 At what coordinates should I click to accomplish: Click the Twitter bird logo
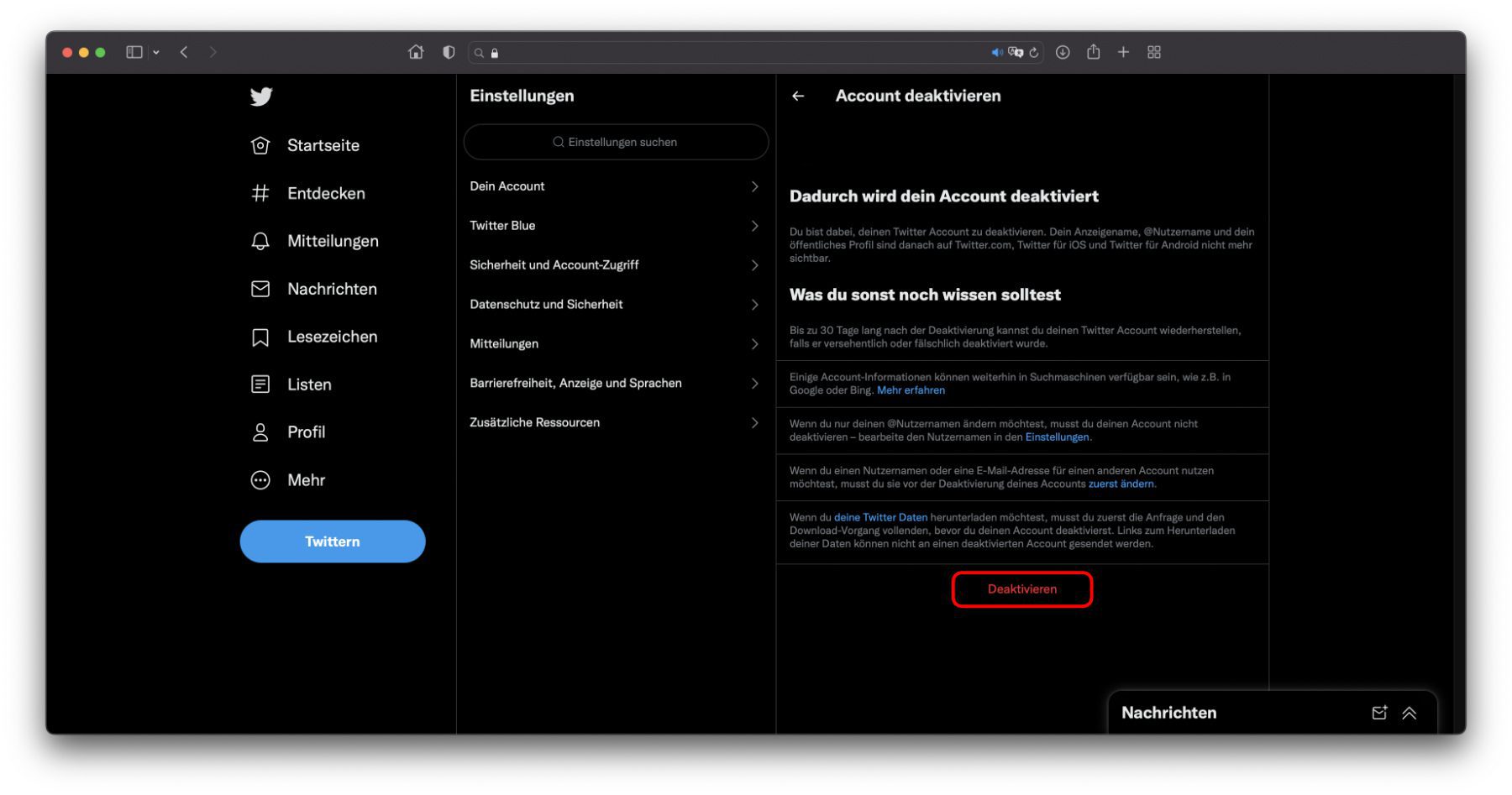tap(261, 97)
